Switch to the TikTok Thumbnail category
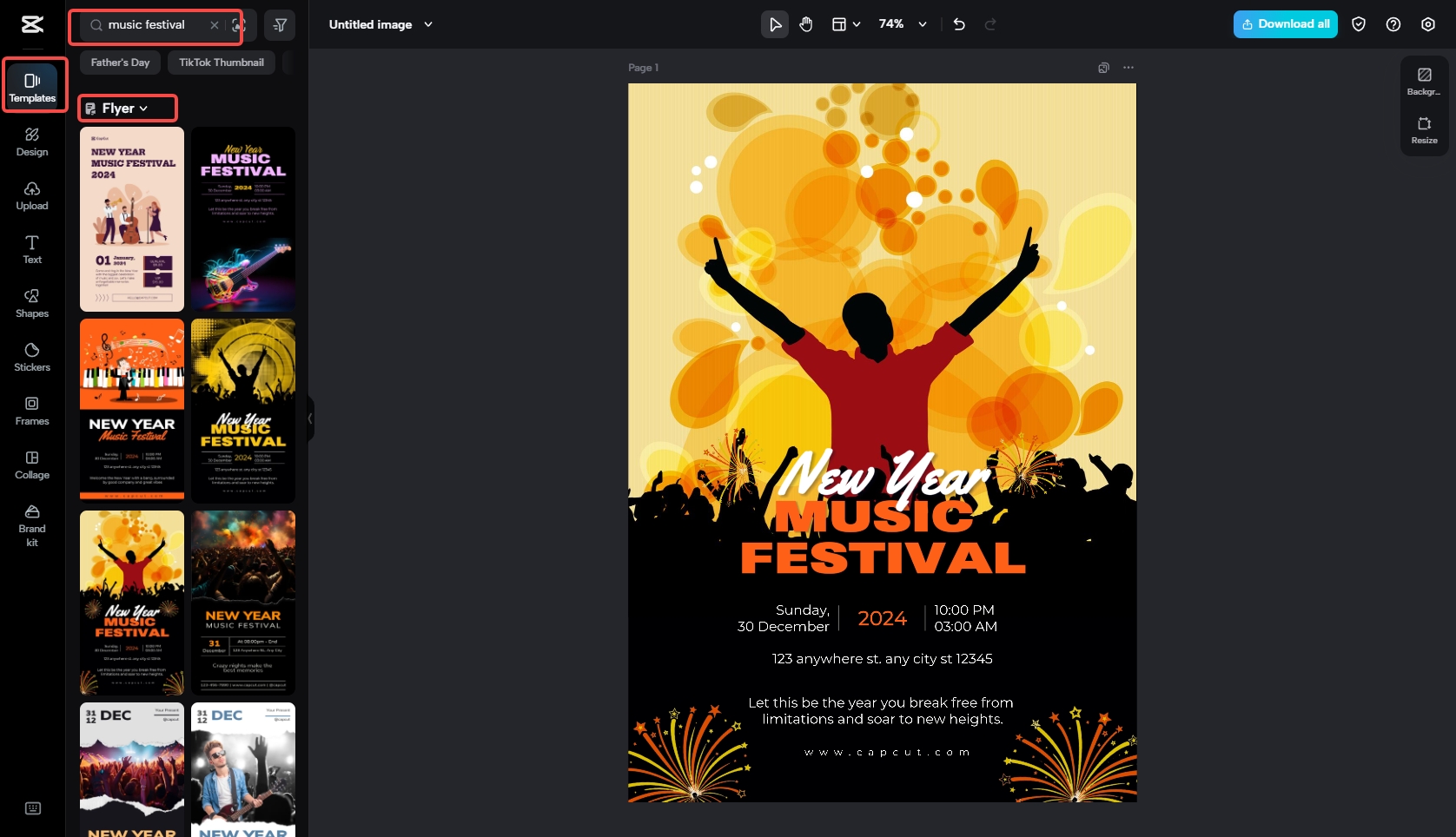Image resolution: width=1456 pixels, height=837 pixels. 220,62
